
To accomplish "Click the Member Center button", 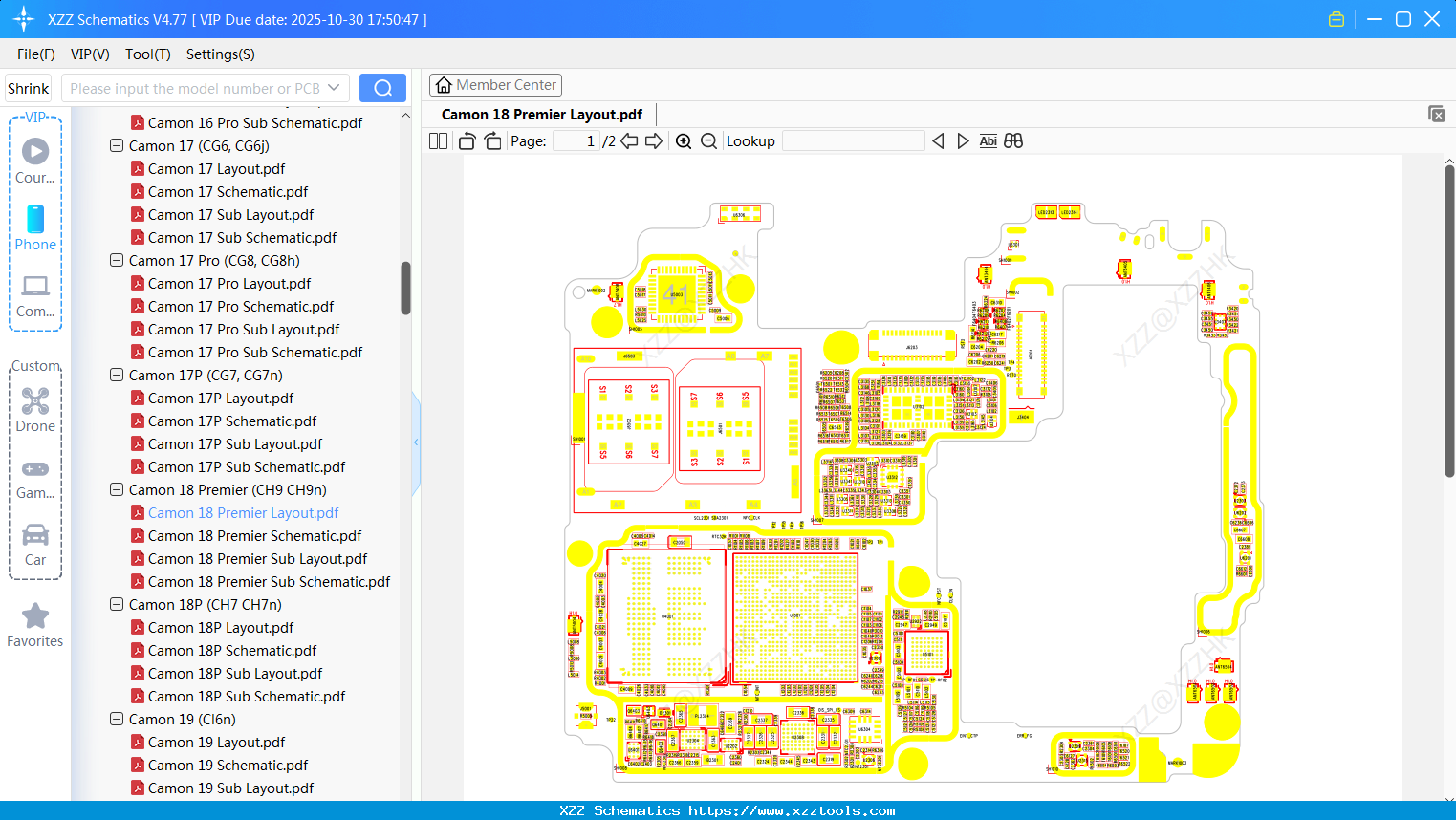I will coord(495,84).
